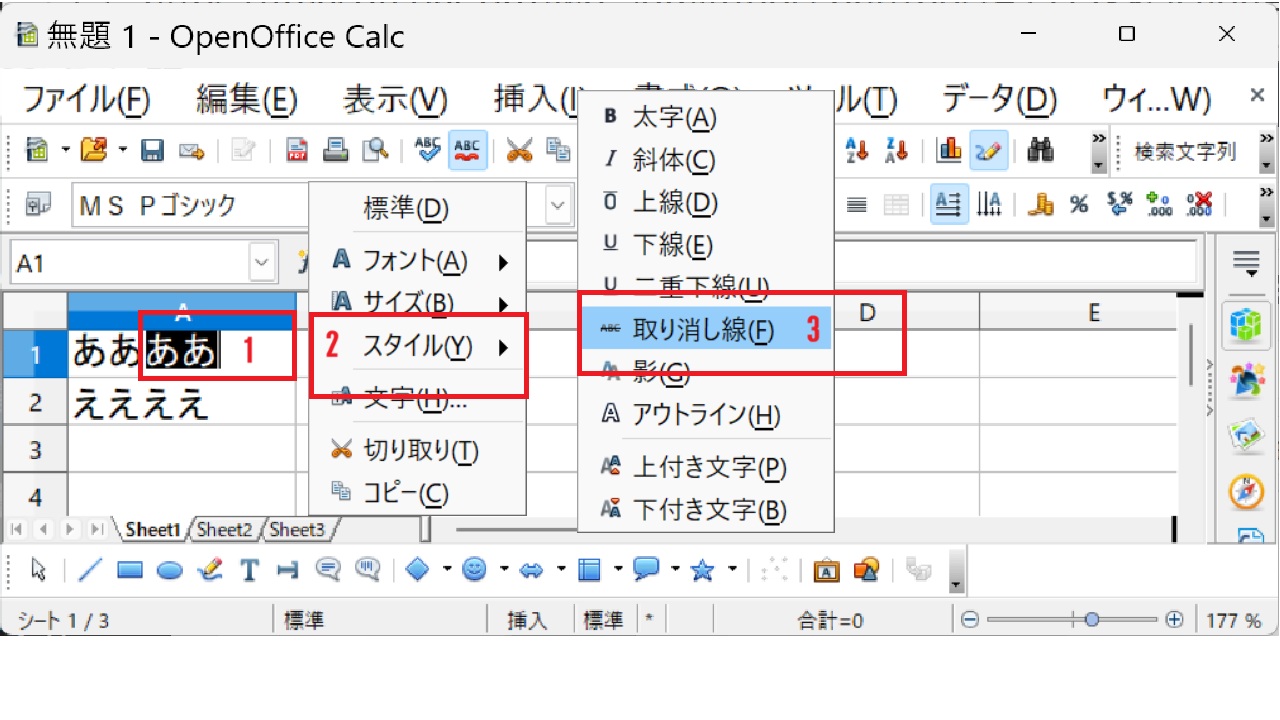
Task: Select the Text tool in drawing toolbar
Action: (x=249, y=570)
